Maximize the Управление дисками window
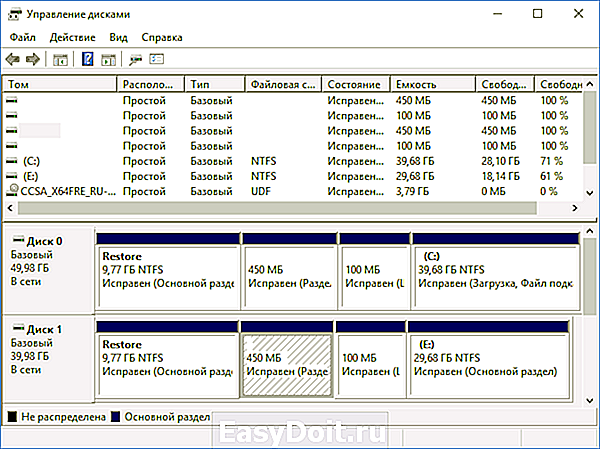Screen dimensions: 600x449 click(538, 14)
